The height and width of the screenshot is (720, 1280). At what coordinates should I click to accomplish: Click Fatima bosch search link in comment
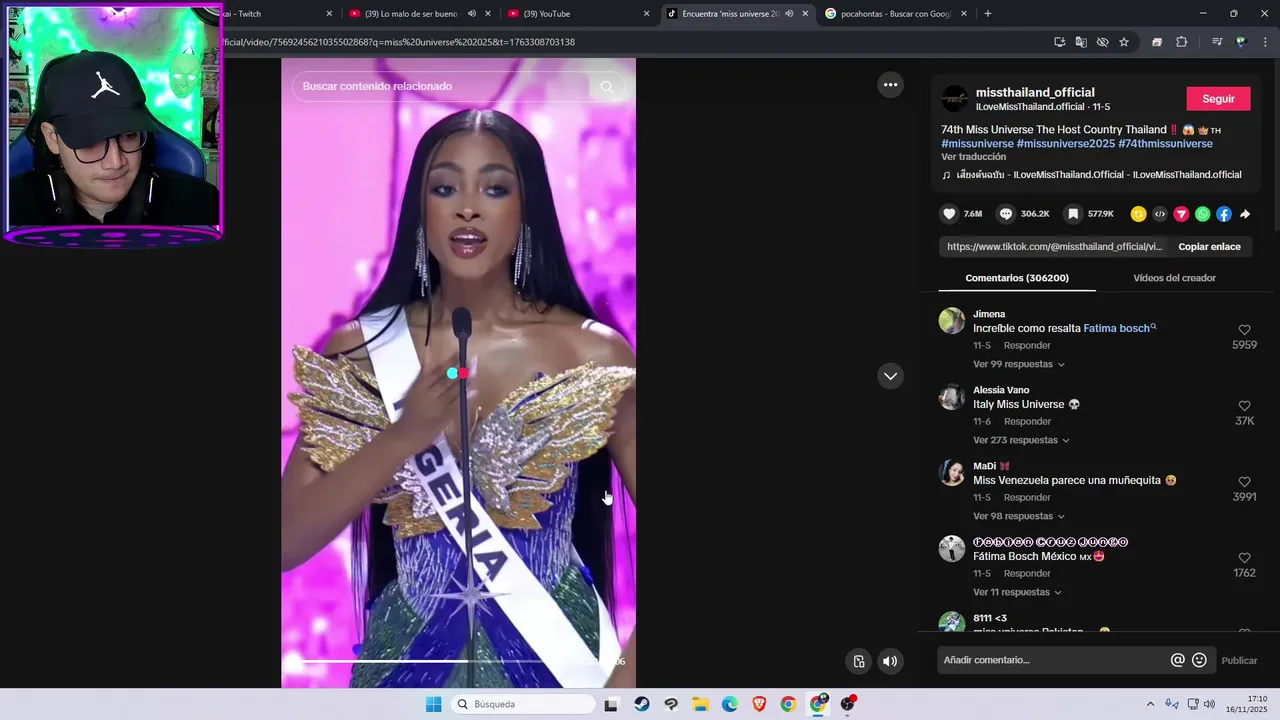[x=1119, y=328]
